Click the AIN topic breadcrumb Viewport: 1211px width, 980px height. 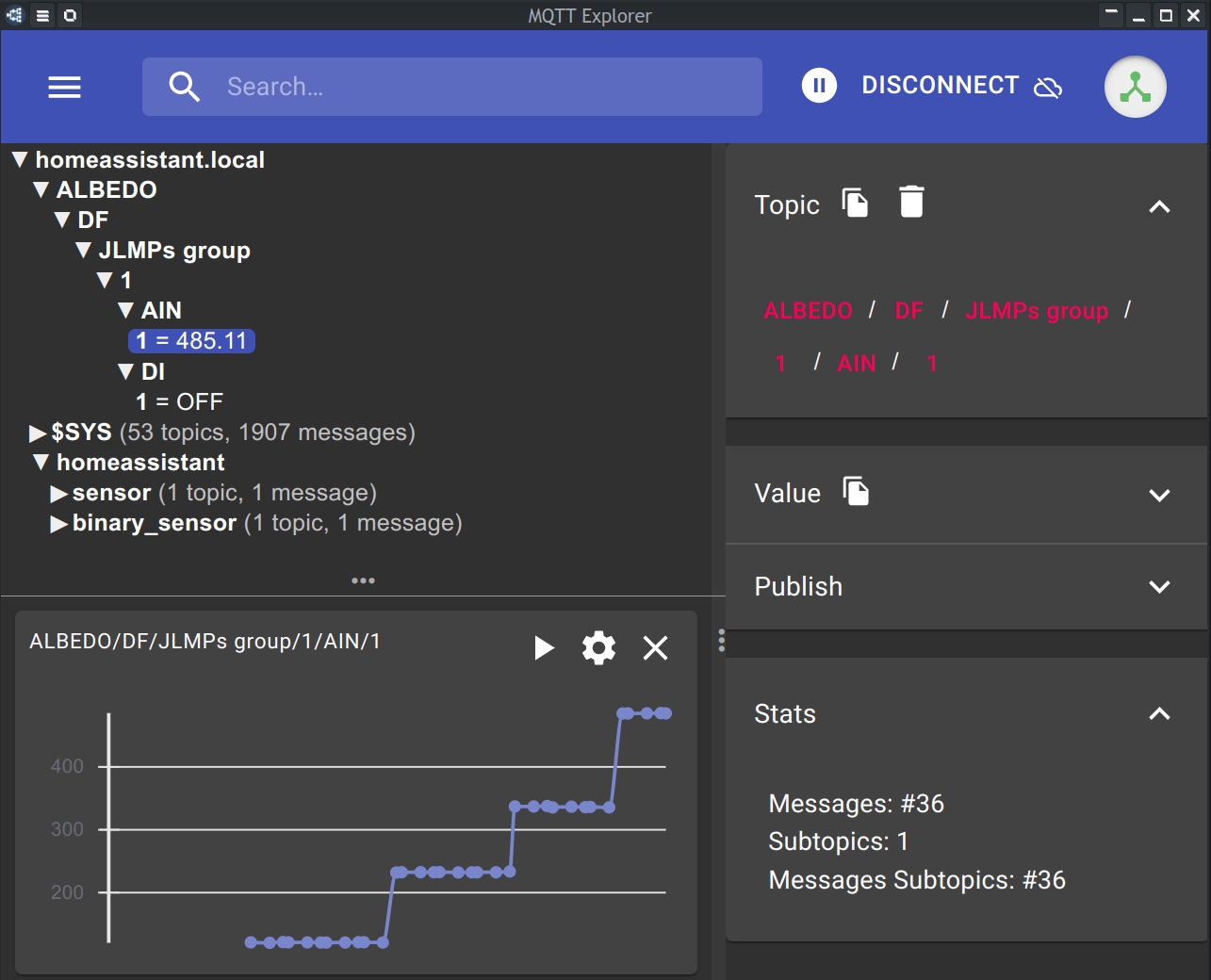[857, 364]
